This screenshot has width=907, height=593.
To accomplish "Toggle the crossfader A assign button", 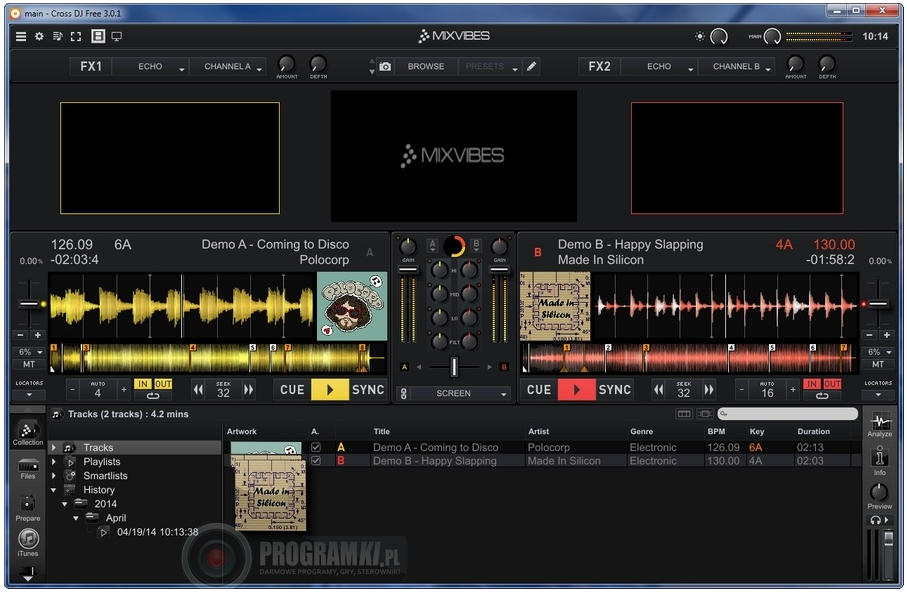I will 404,367.
